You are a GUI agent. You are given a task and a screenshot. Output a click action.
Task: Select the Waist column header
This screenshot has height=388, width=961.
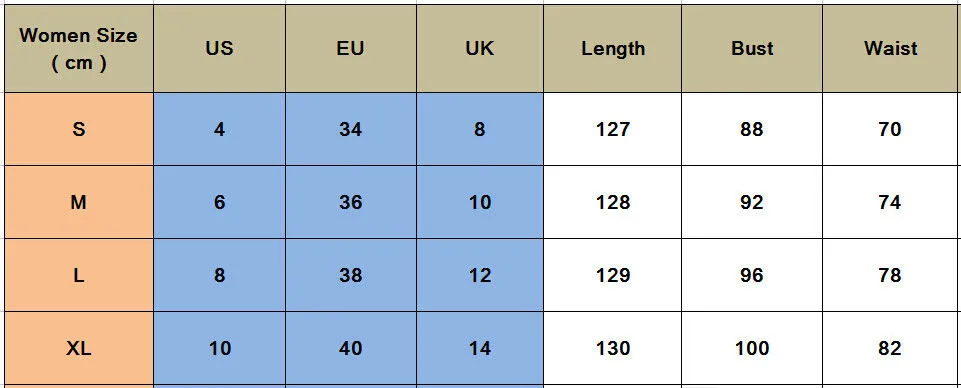coord(890,48)
